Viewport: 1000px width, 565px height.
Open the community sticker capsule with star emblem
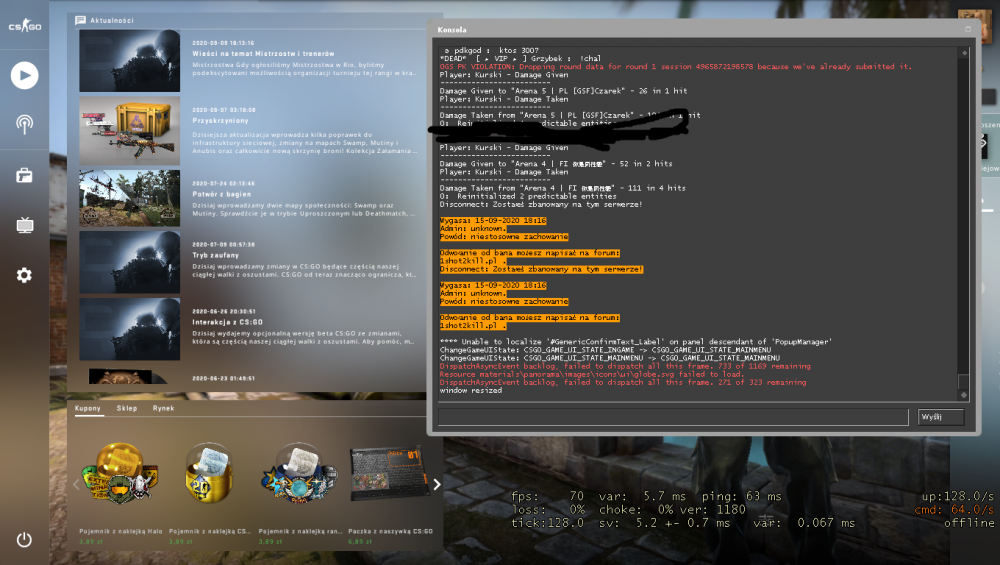(x=298, y=473)
